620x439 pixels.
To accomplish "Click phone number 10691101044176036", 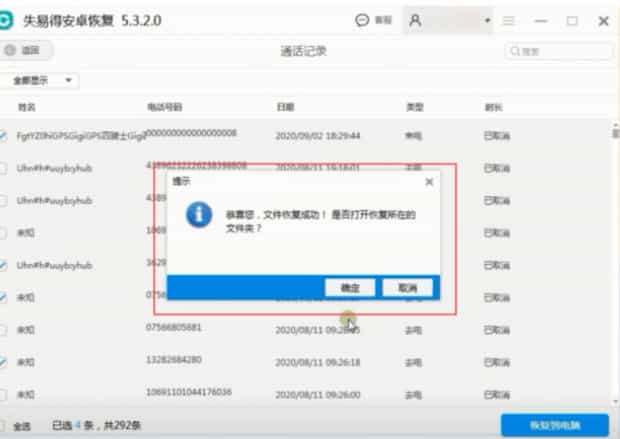I will pos(189,392).
